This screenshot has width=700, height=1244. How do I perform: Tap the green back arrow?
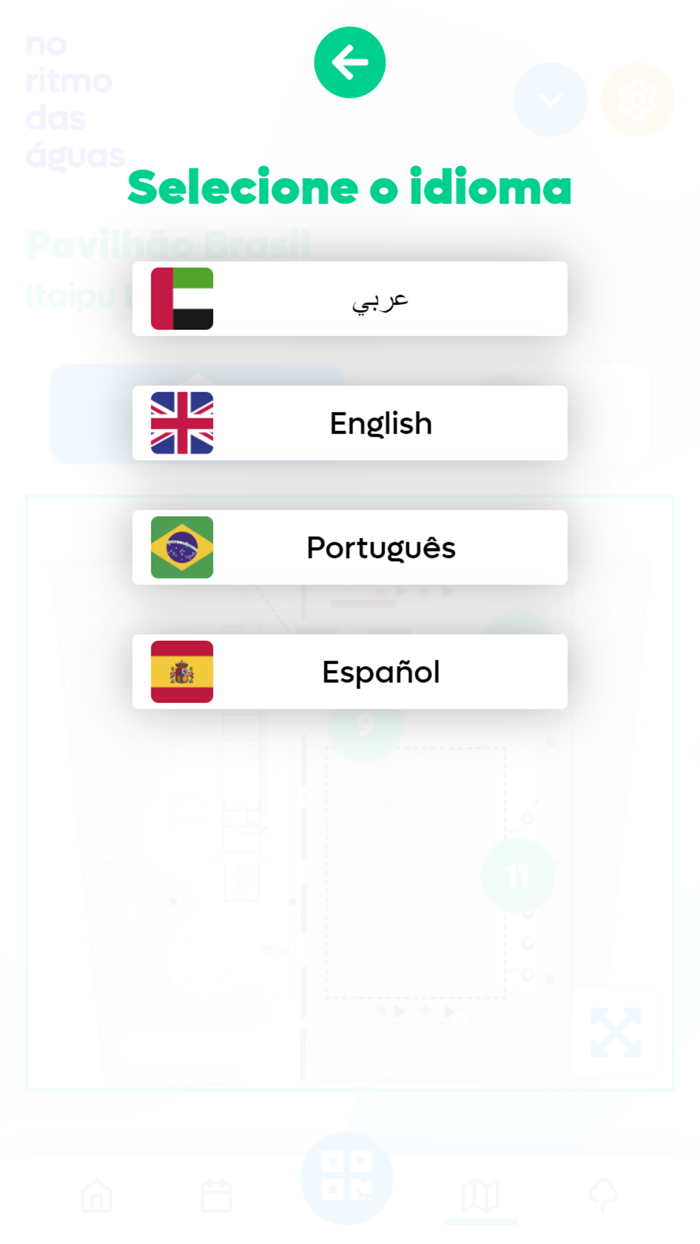350,63
